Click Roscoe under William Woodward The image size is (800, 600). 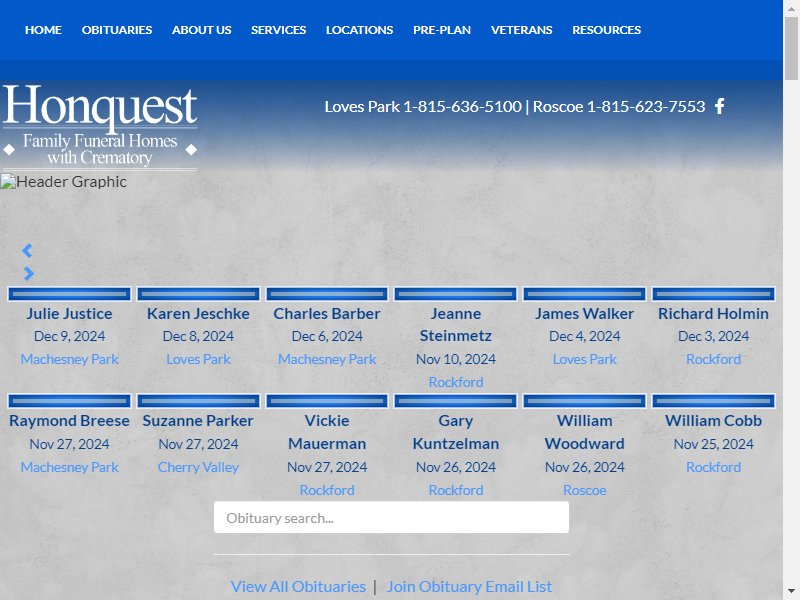pos(585,490)
